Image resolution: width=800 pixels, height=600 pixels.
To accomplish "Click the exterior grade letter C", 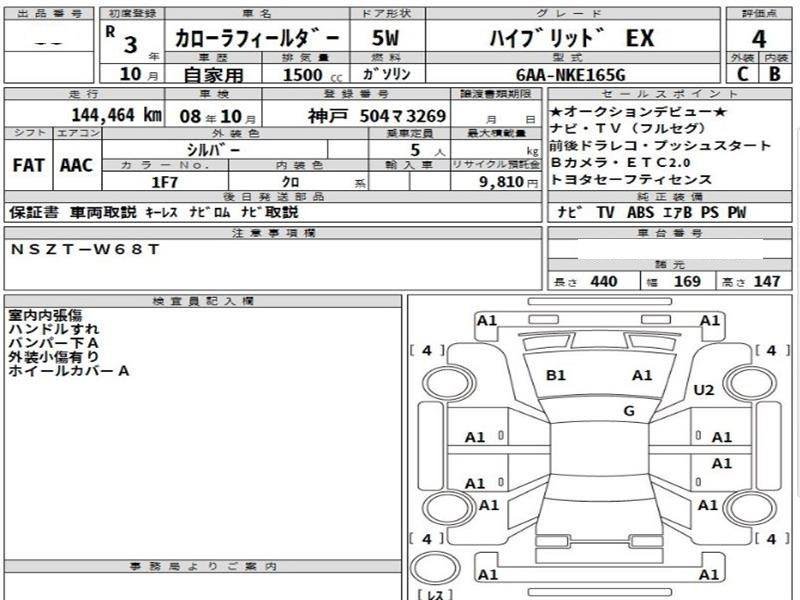I will click(x=742, y=74).
